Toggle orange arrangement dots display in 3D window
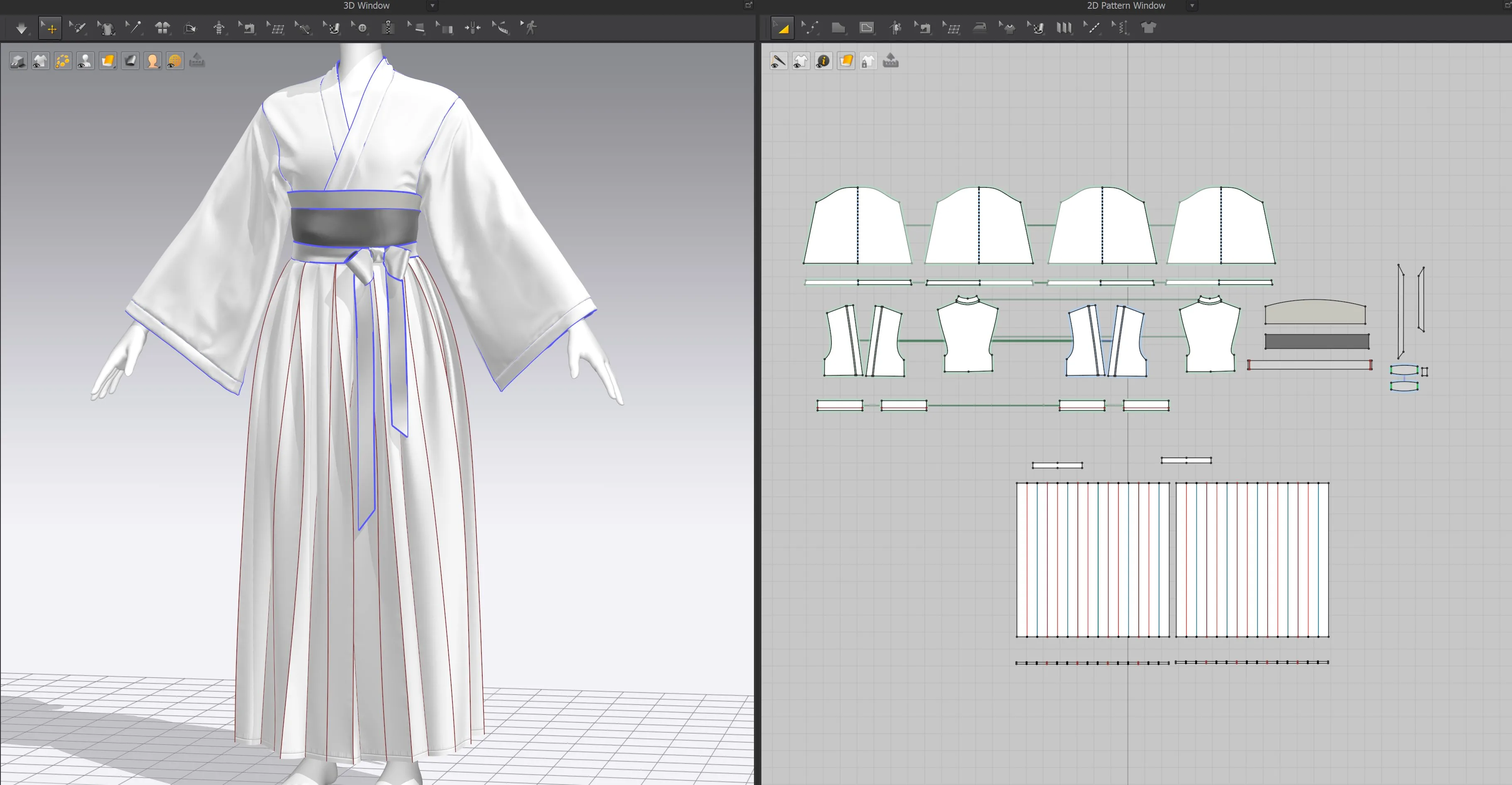This screenshot has height=785, width=1512. coord(63,61)
